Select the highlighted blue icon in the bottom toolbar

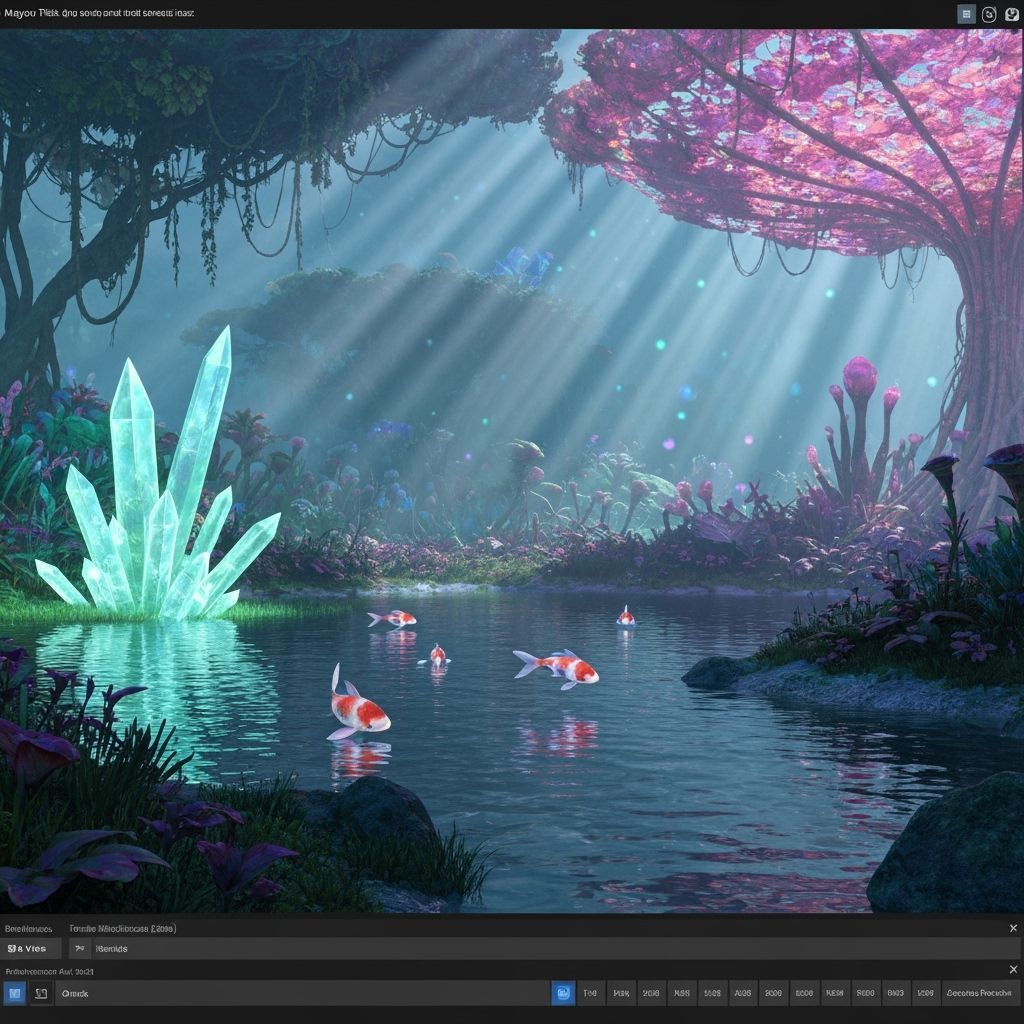pyautogui.click(x=562, y=993)
